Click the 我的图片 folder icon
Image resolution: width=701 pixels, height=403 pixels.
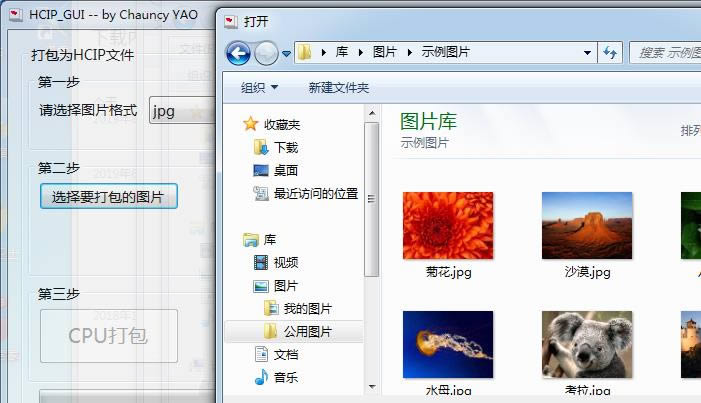tap(271, 308)
